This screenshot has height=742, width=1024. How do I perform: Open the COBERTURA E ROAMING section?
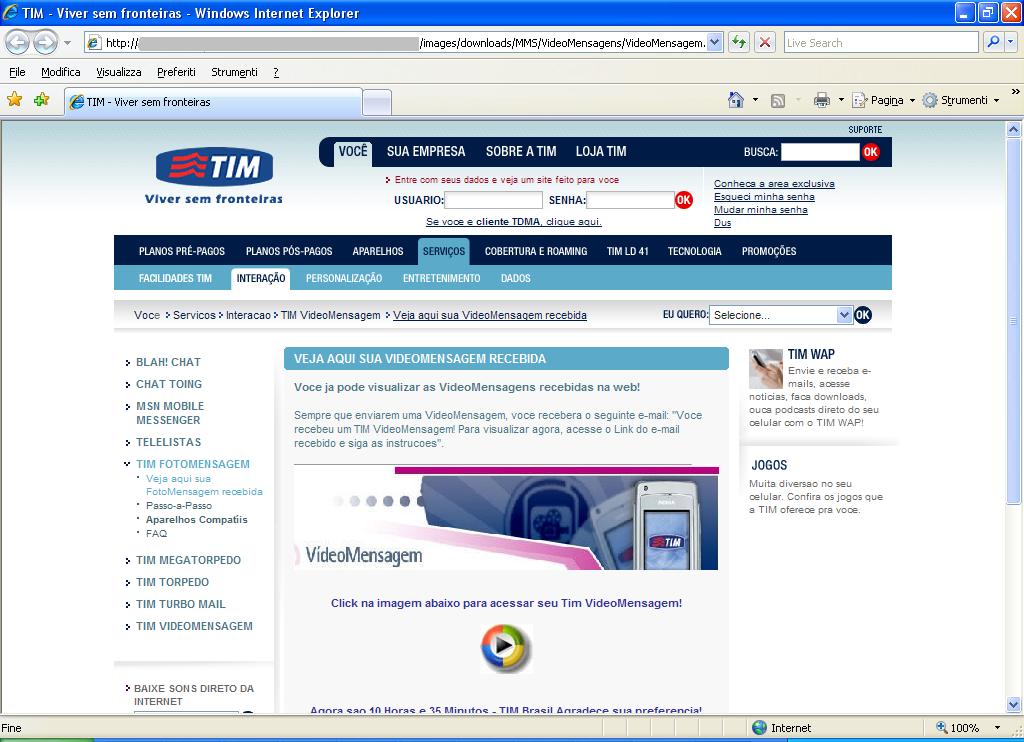click(x=536, y=251)
